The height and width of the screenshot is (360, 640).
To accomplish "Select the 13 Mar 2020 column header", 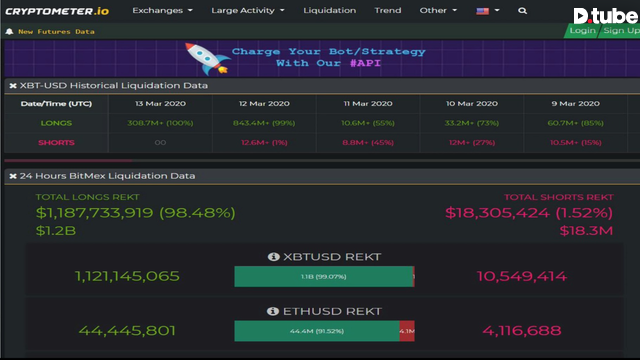I will click(160, 104).
